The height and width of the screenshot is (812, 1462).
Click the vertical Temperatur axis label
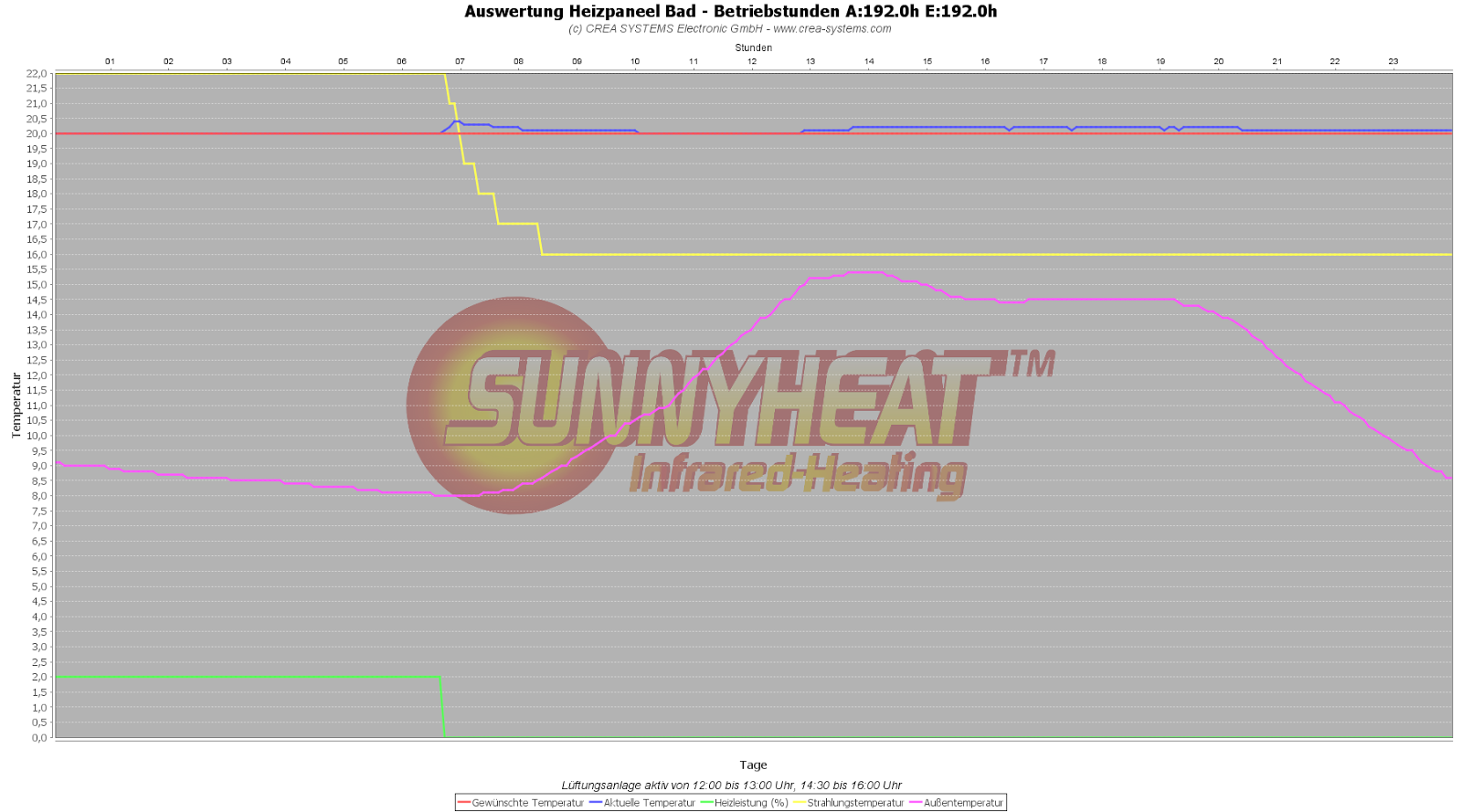16,406
